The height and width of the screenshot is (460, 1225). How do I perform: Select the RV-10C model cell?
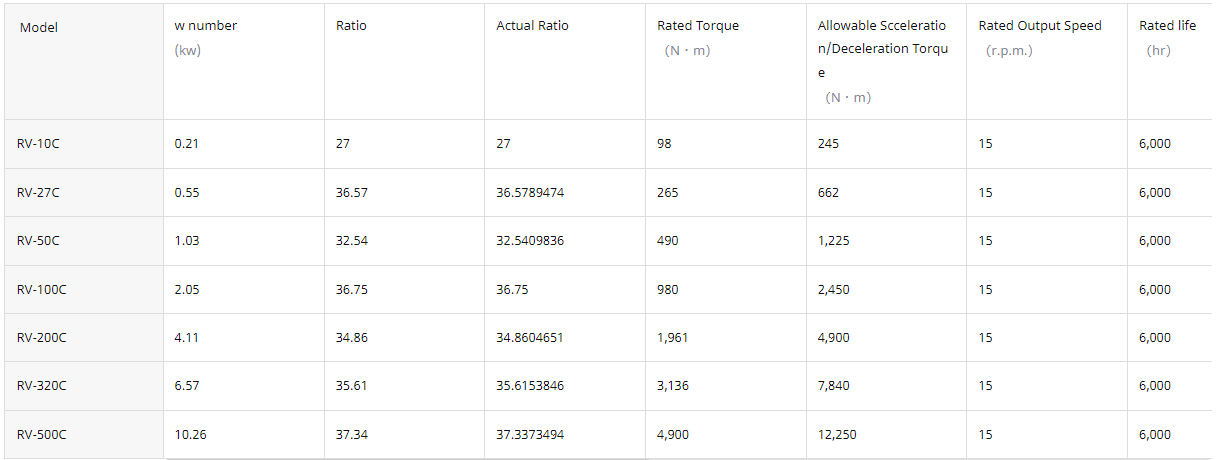38,144
